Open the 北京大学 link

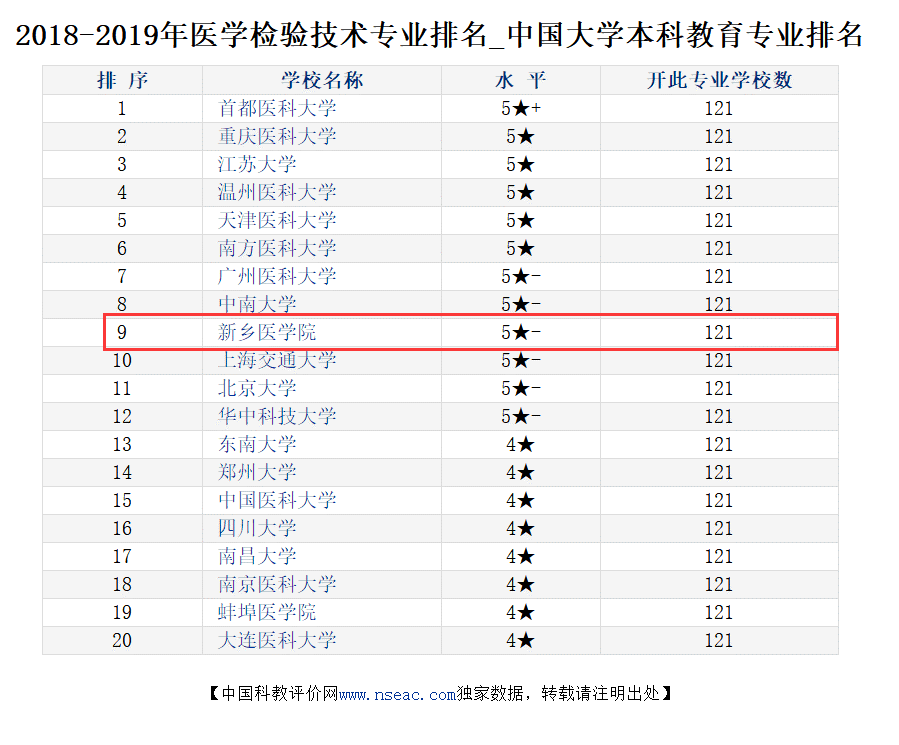point(257,388)
